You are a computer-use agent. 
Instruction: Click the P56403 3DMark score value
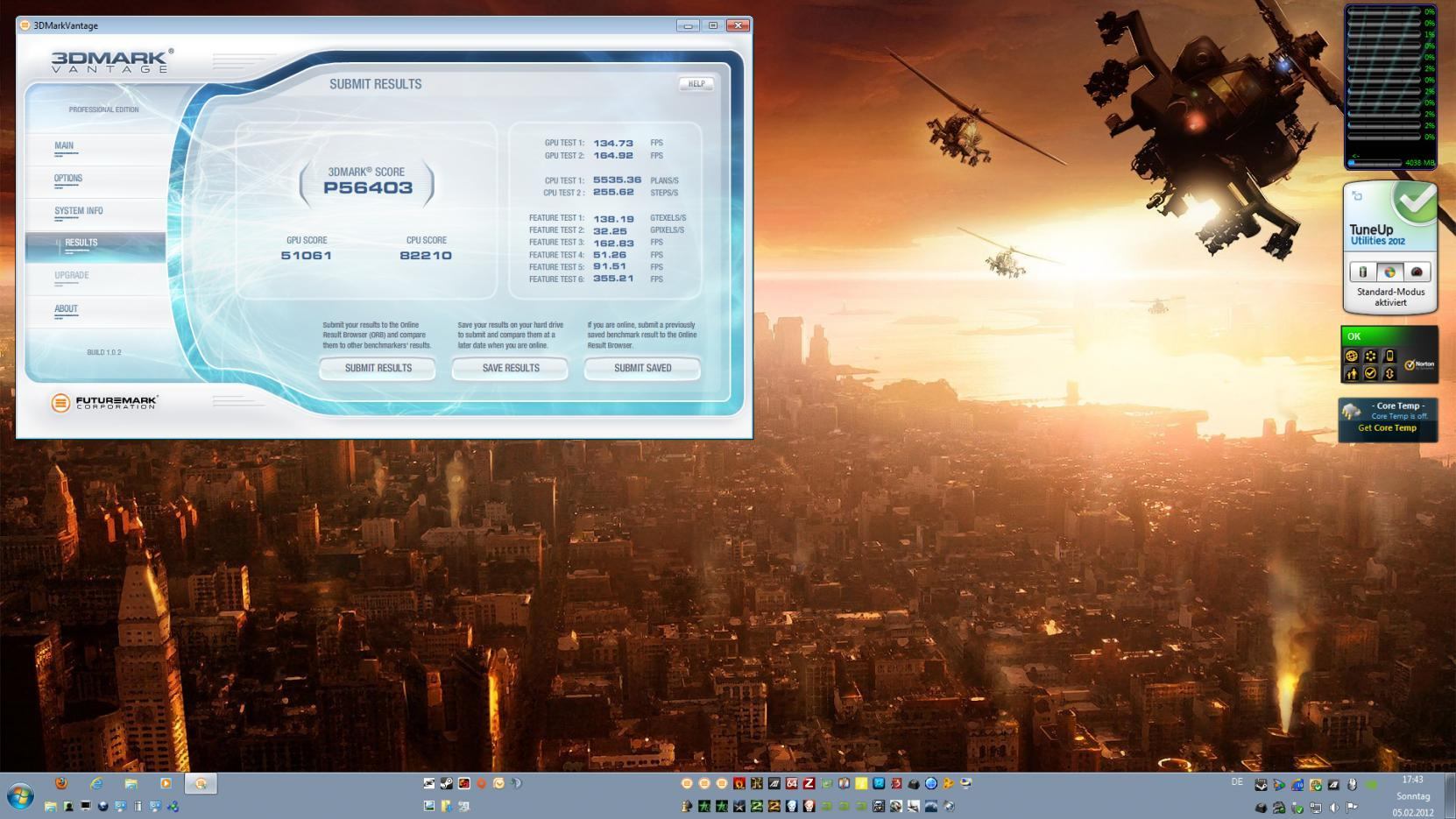click(368, 187)
